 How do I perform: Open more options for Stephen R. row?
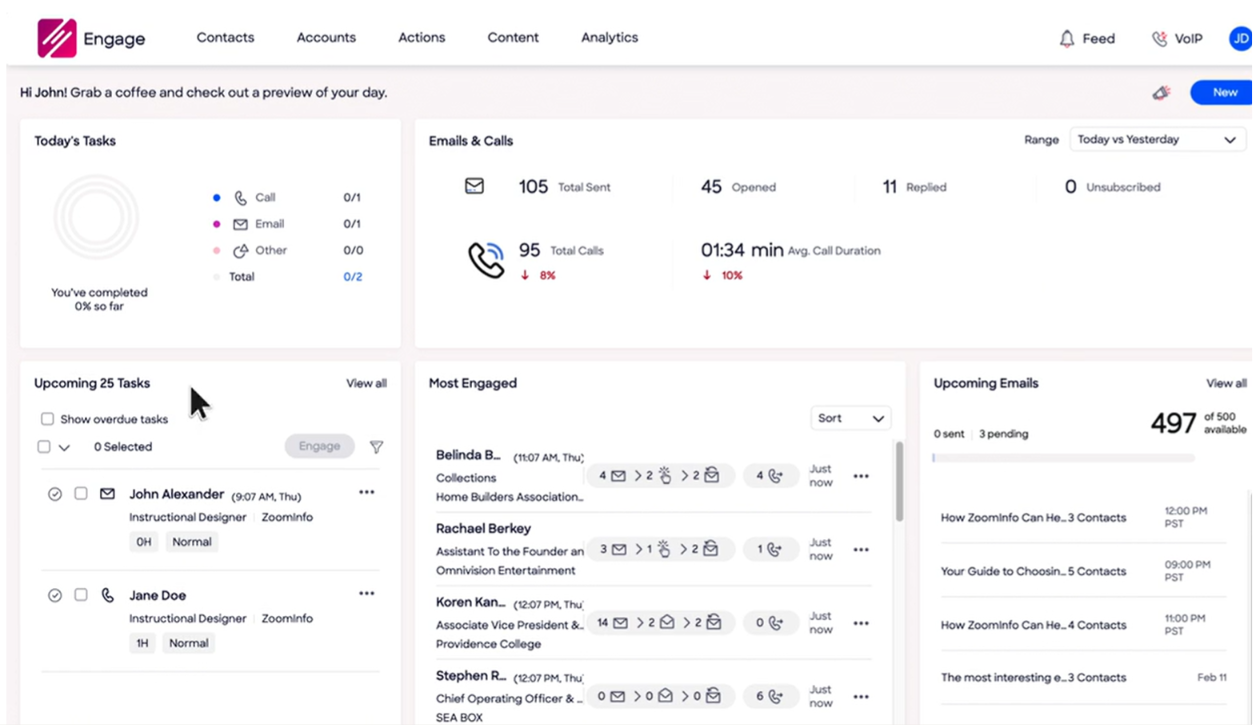tap(861, 697)
